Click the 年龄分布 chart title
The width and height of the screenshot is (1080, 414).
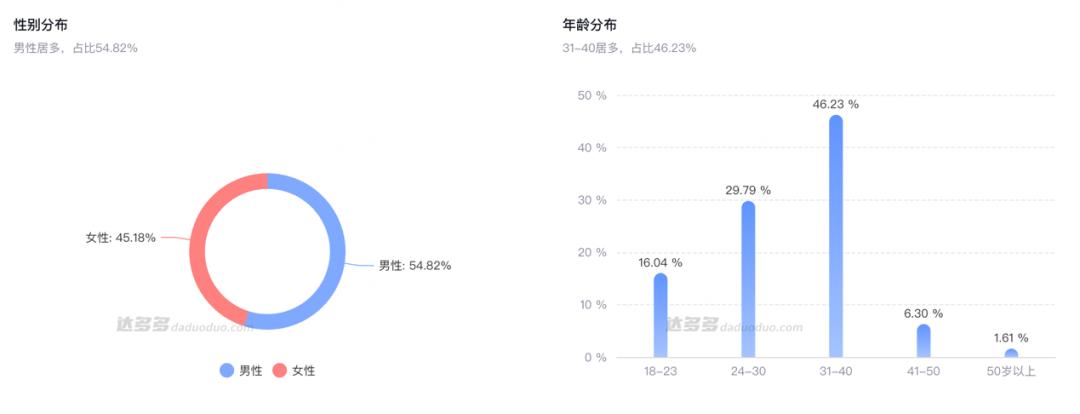click(591, 23)
